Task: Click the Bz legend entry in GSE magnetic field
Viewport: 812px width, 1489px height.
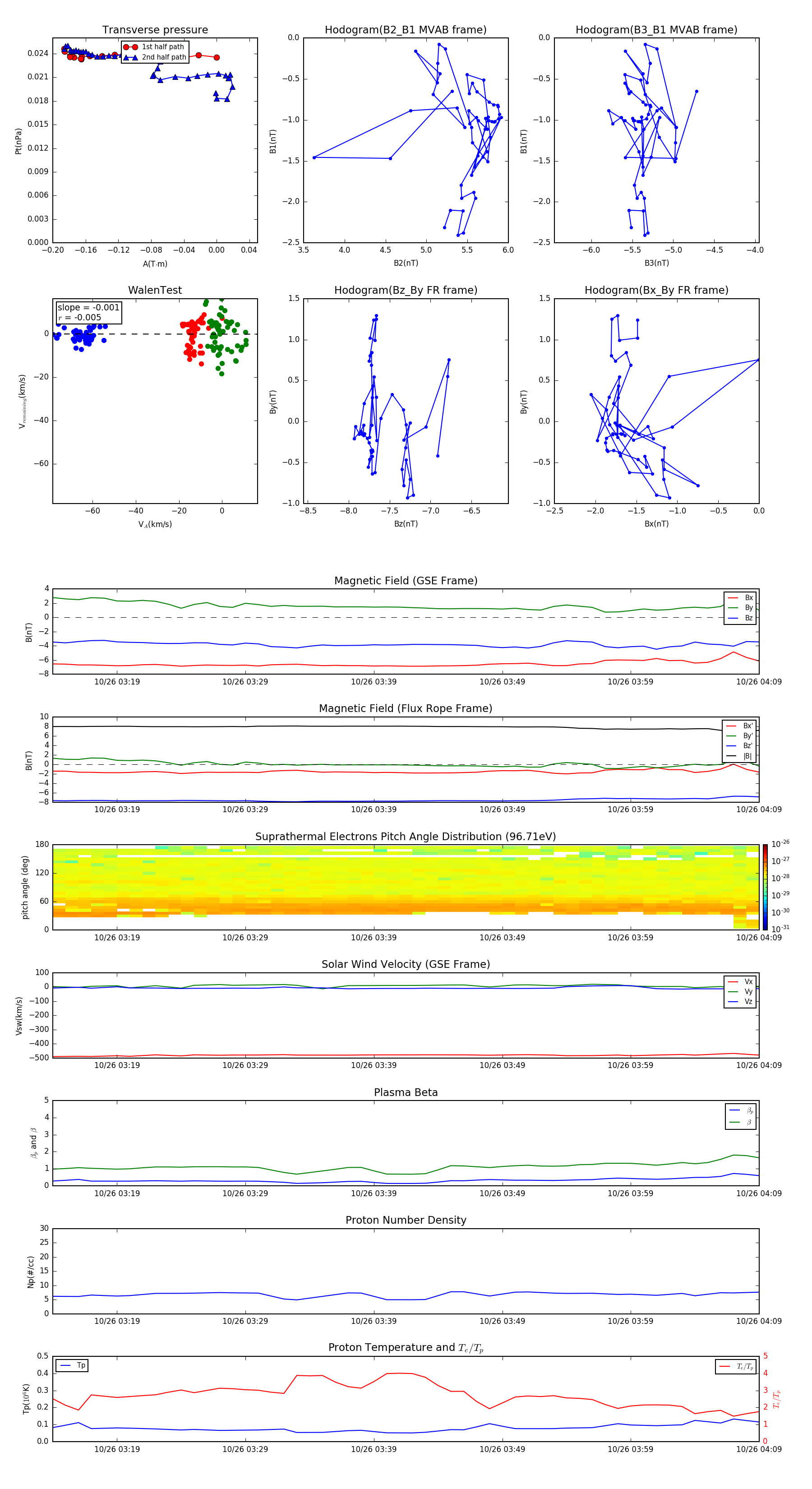Action: (x=741, y=618)
